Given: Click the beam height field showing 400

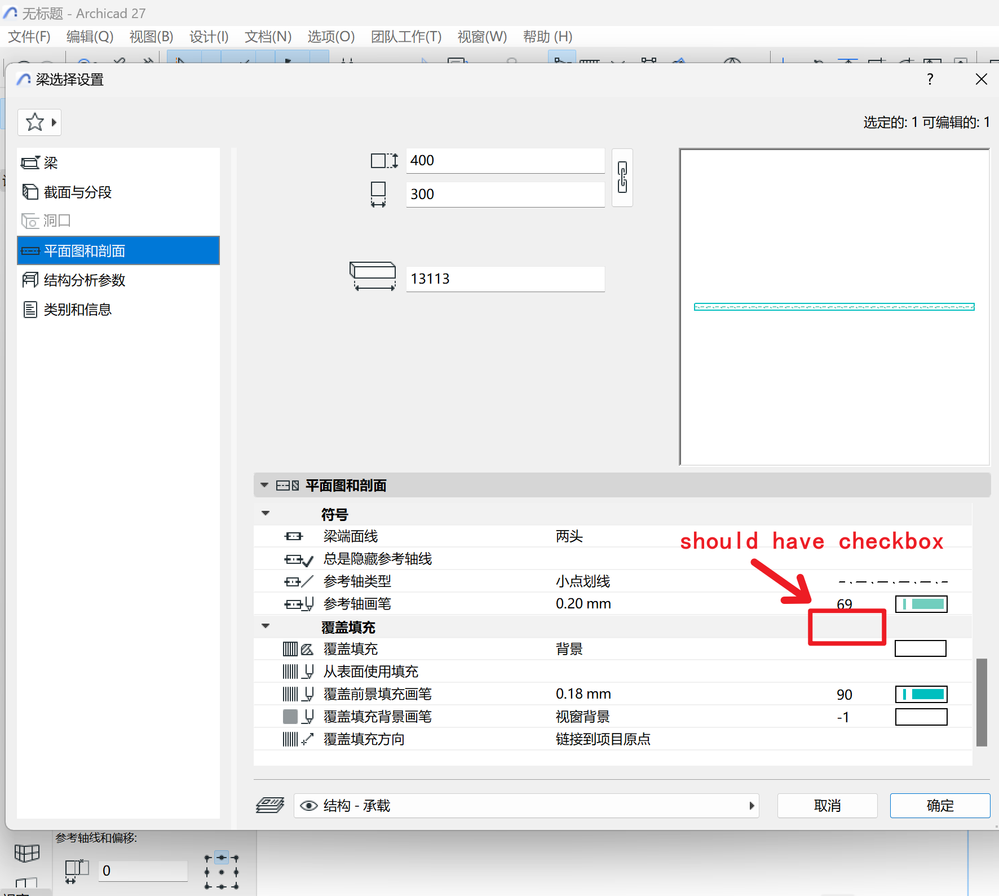Looking at the screenshot, I should pos(505,161).
